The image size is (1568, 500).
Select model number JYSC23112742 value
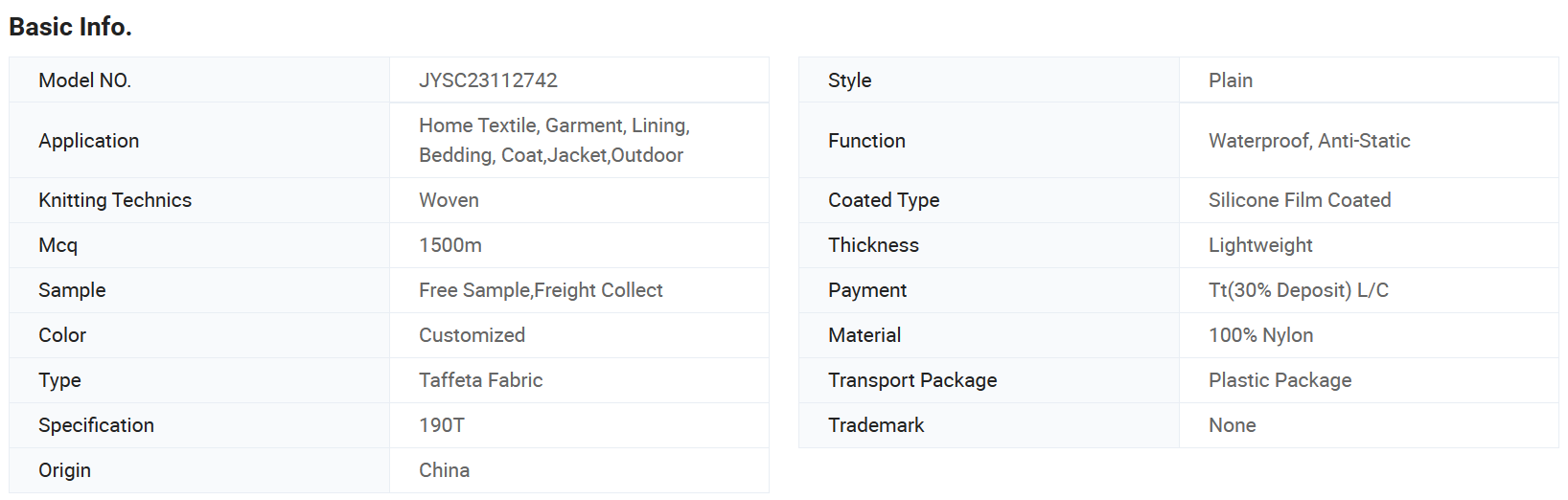[x=488, y=80]
